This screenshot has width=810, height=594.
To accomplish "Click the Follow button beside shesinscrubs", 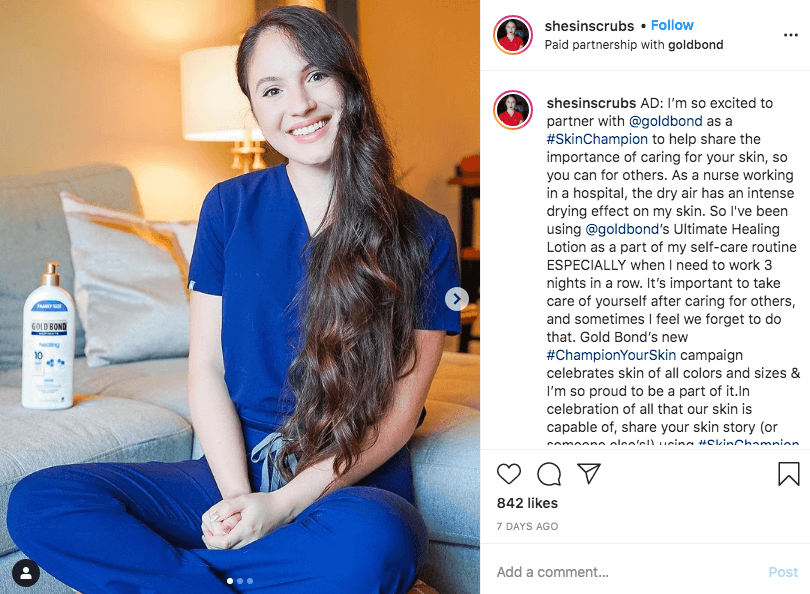I will pos(672,25).
